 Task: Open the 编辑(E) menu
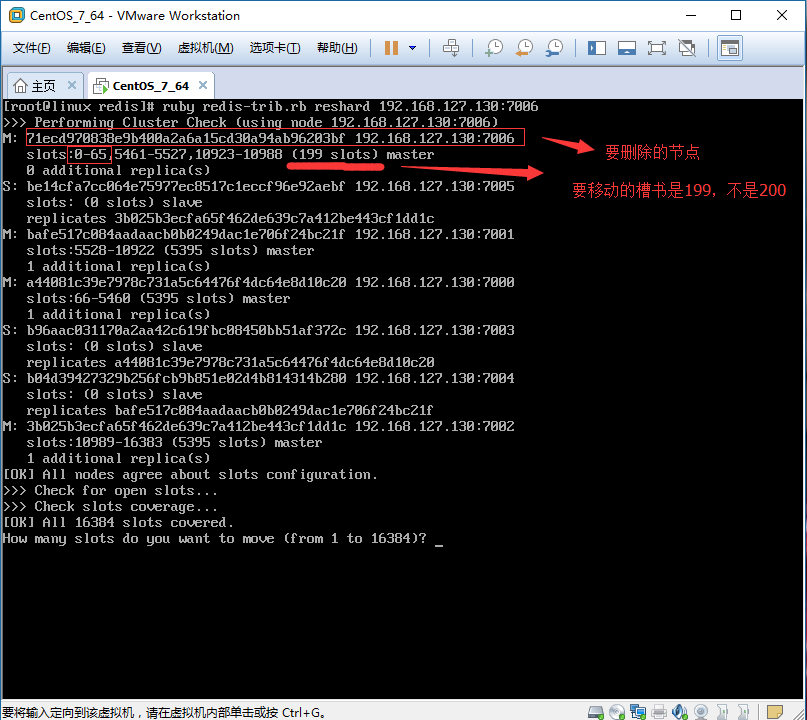tap(86, 48)
